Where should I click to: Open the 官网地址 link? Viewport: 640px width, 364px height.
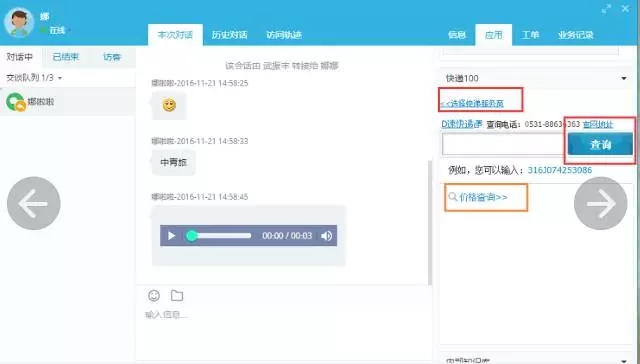click(x=598, y=124)
